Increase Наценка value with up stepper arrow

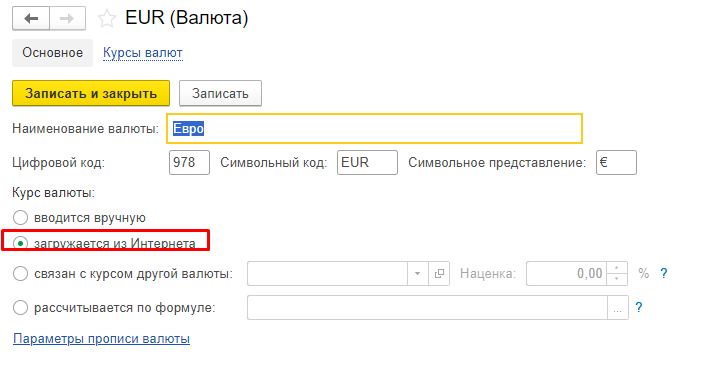coord(617,268)
